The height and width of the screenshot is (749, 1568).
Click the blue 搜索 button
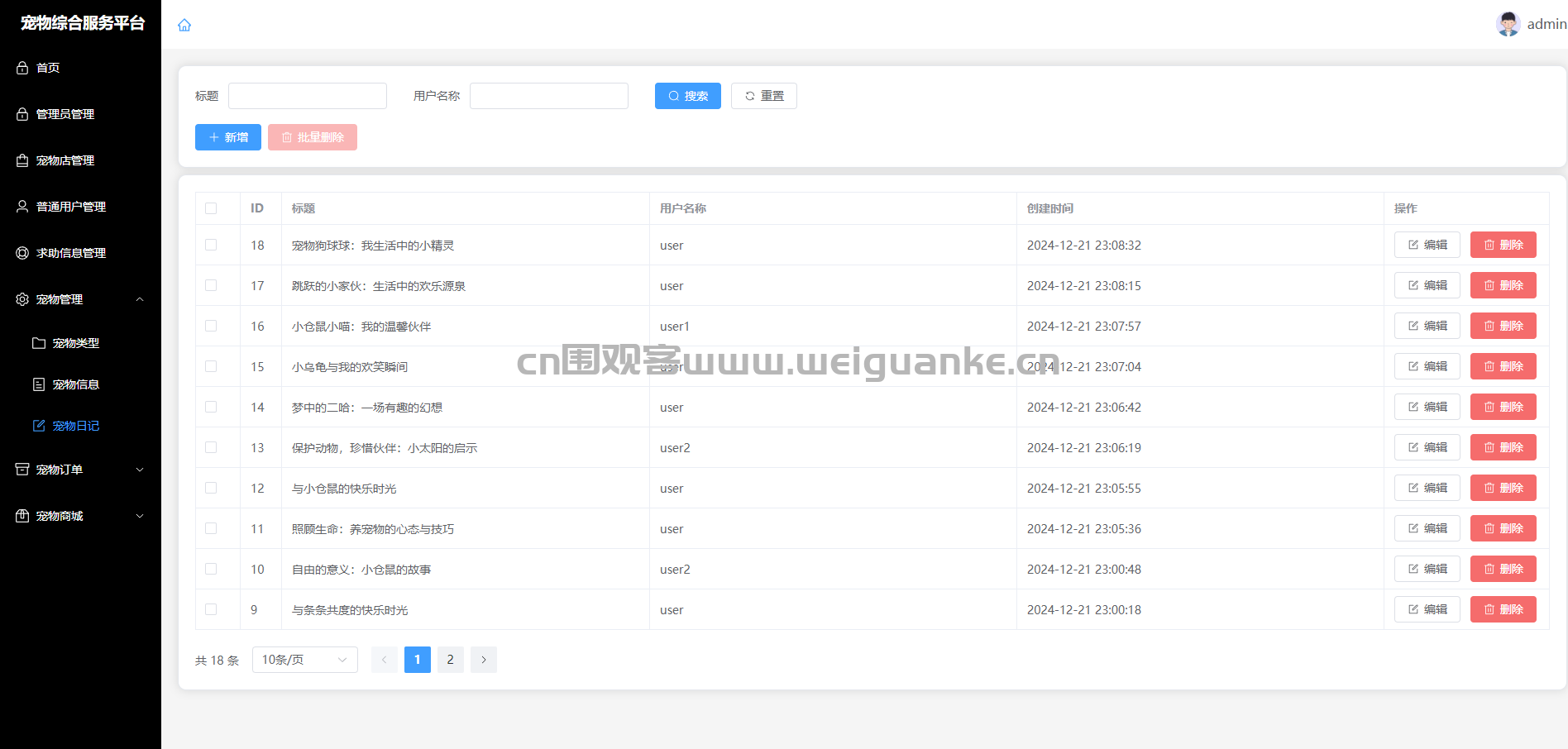coord(688,96)
